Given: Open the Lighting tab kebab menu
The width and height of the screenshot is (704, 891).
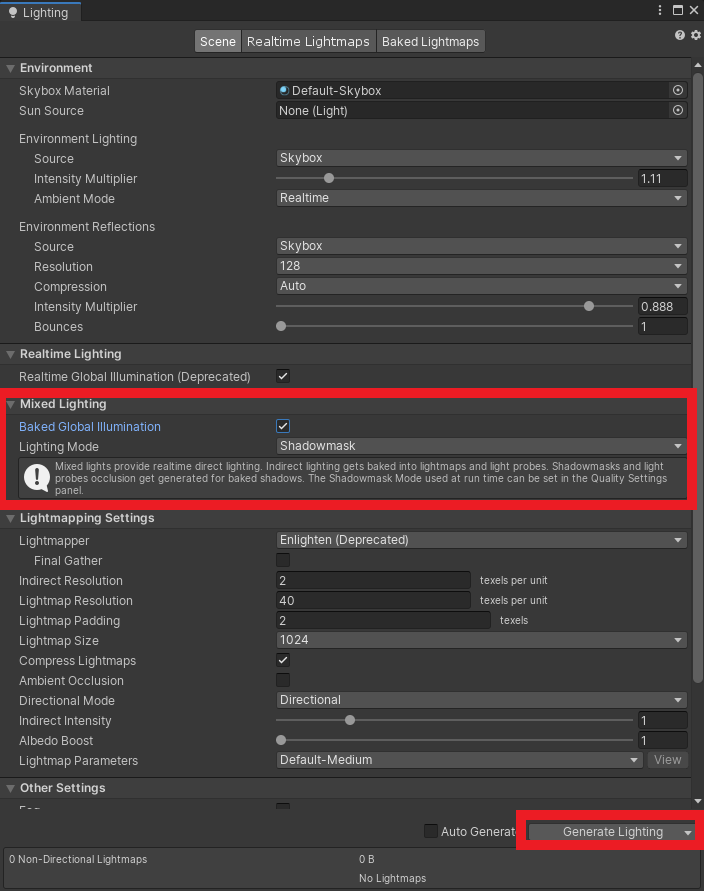Looking at the screenshot, I should 660,10.
